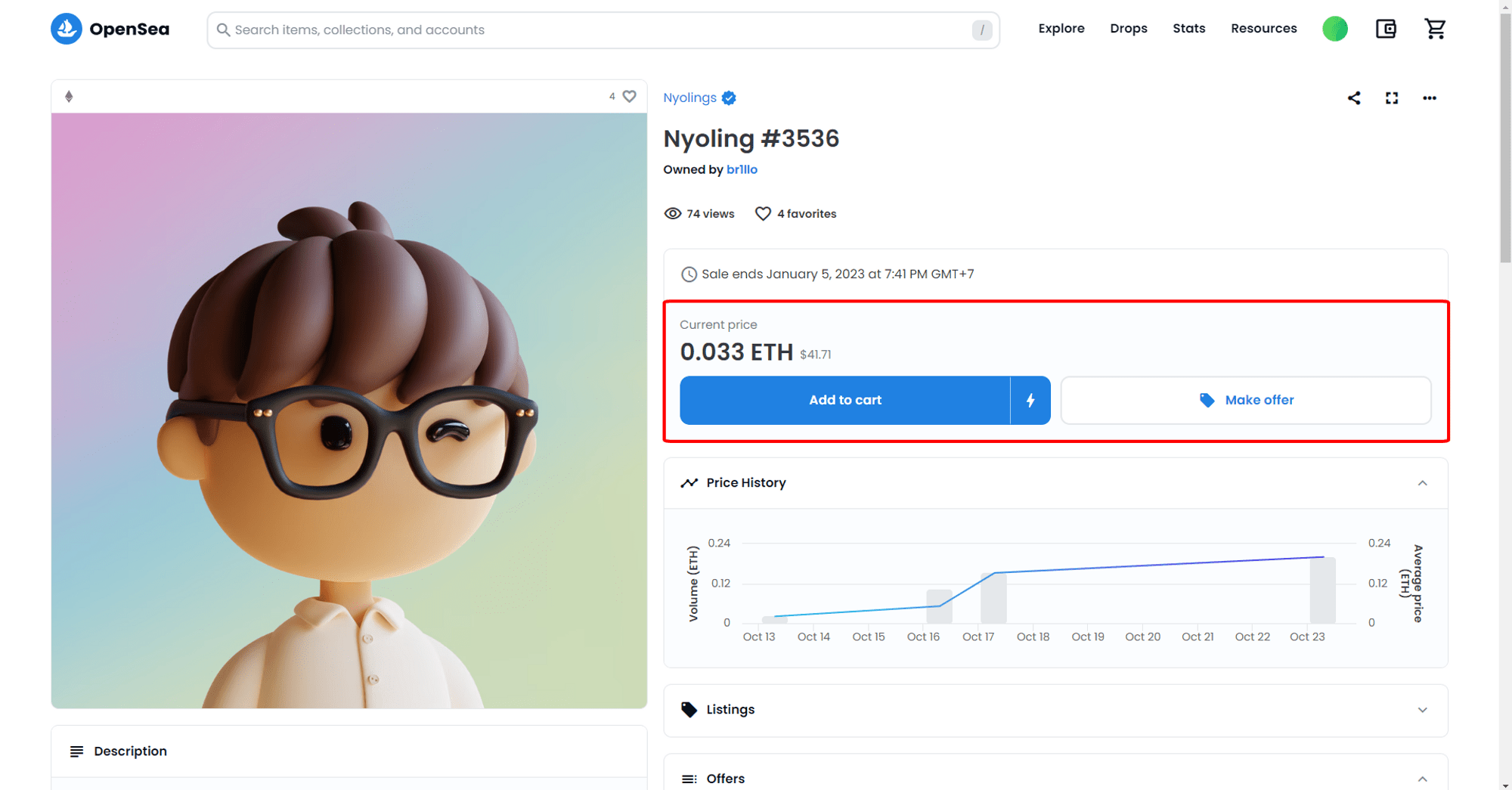Collapse the Offers section
This screenshot has height=790, width=1512.
pos(1422,779)
